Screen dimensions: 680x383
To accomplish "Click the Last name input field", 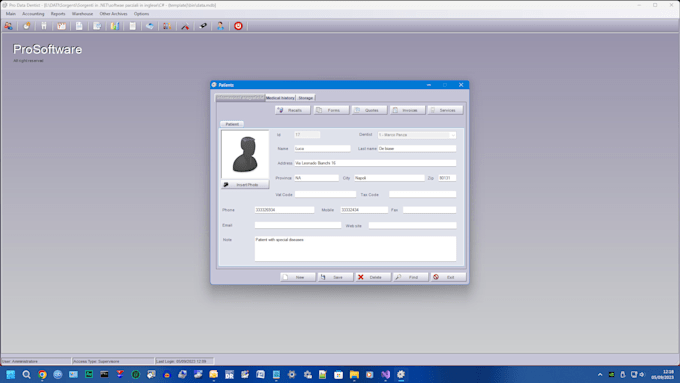I will tap(417, 148).
